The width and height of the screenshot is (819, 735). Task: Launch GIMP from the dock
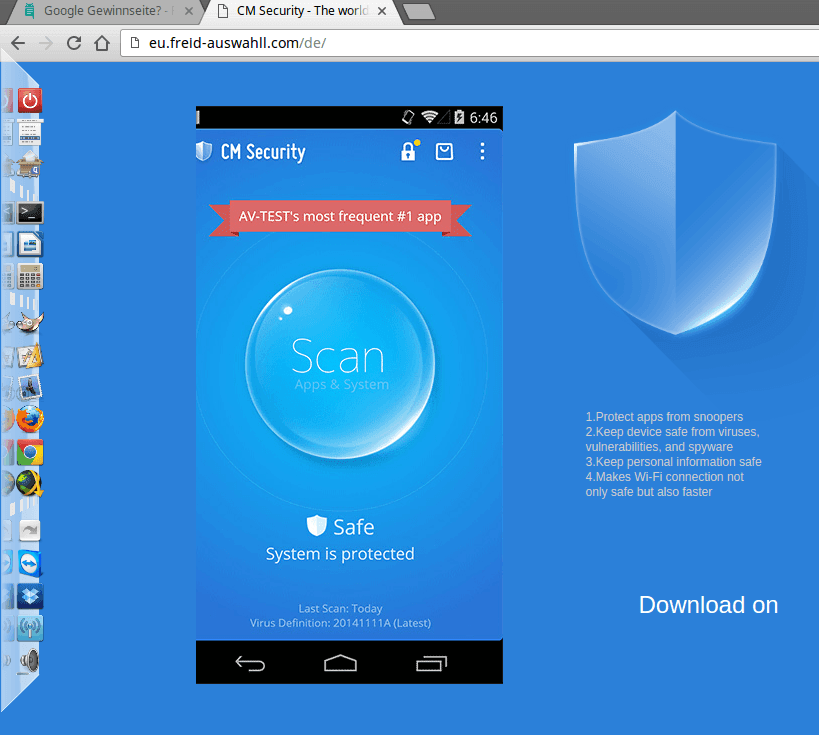pyautogui.click(x=30, y=323)
